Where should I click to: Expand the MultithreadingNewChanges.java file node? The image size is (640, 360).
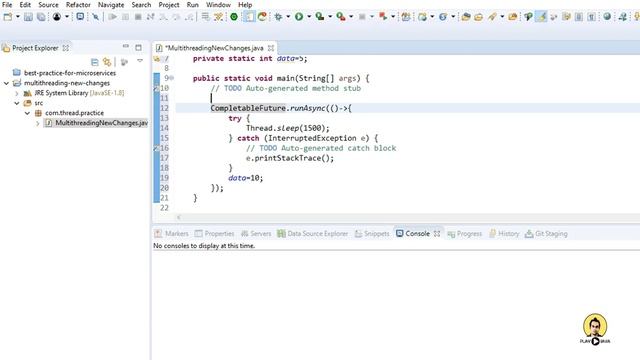pyautogui.click(x=38, y=123)
